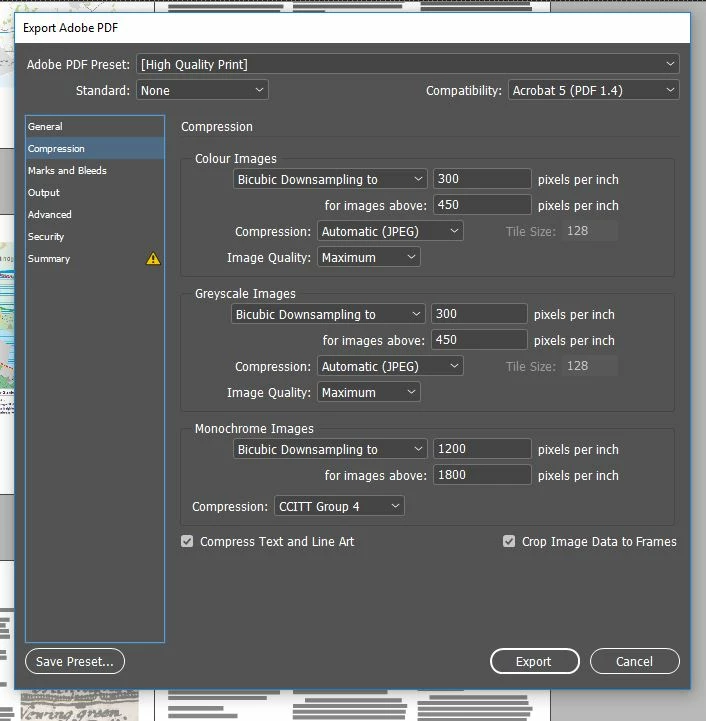Viewport: 706px width, 721px height.
Task: Open Colour Images Compression dropdown
Action: (390, 231)
